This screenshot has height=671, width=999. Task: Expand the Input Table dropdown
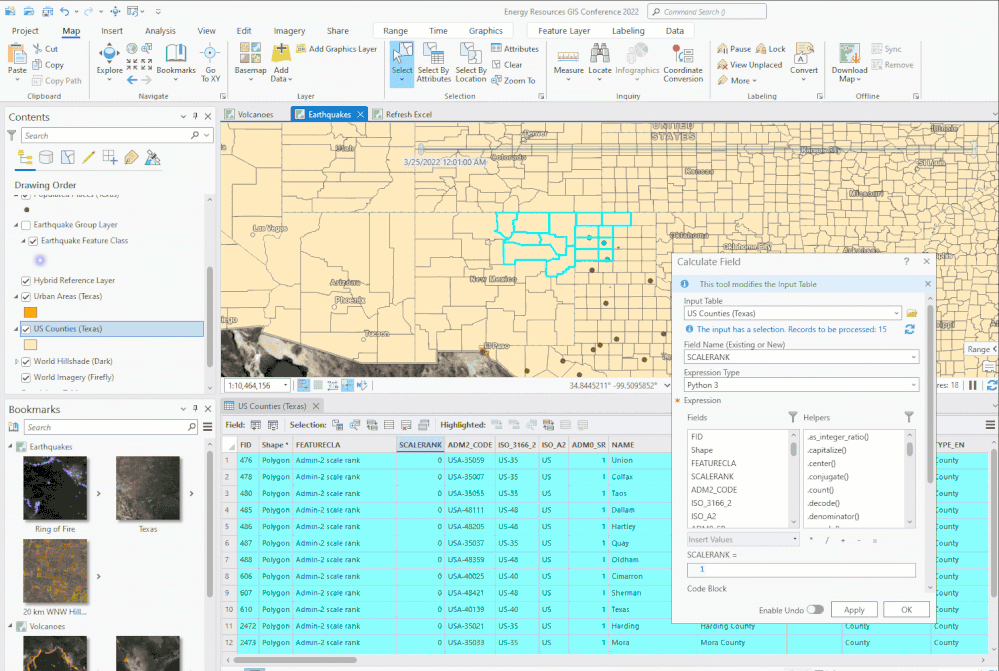(x=895, y=313)
